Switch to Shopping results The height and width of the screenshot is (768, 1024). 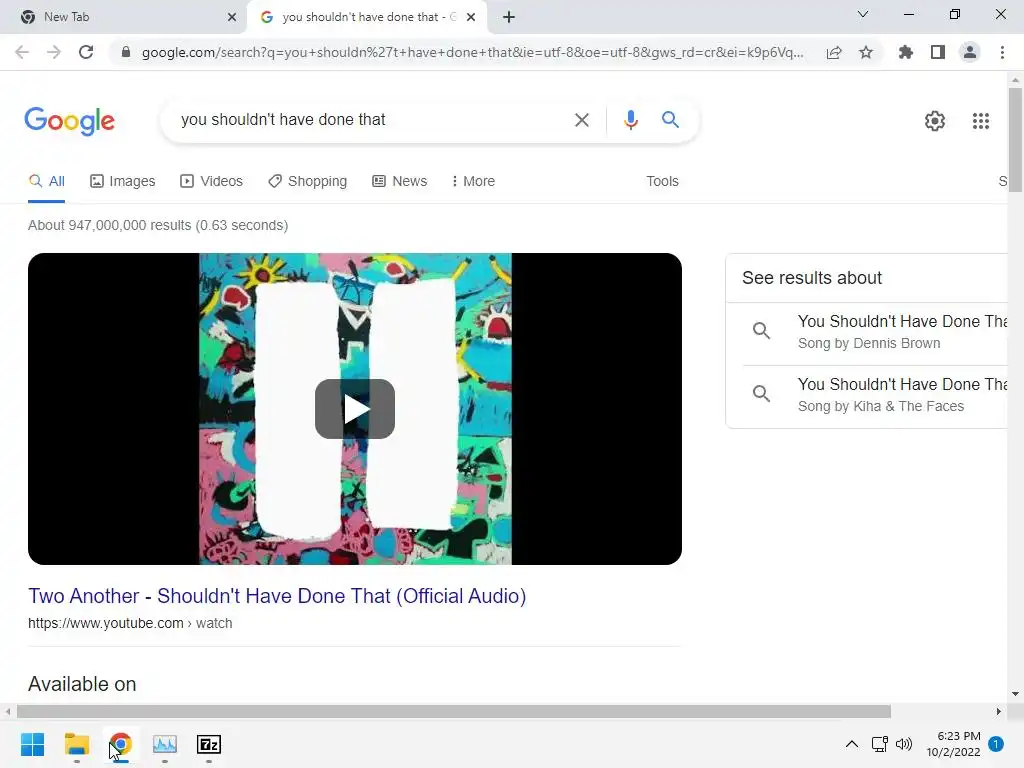(308, 182)
